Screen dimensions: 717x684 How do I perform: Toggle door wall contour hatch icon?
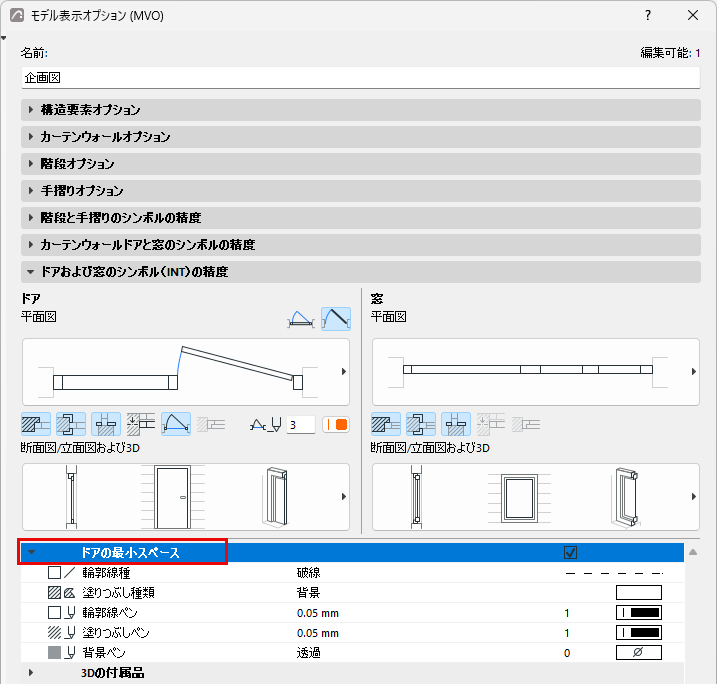tap(36, 424)
